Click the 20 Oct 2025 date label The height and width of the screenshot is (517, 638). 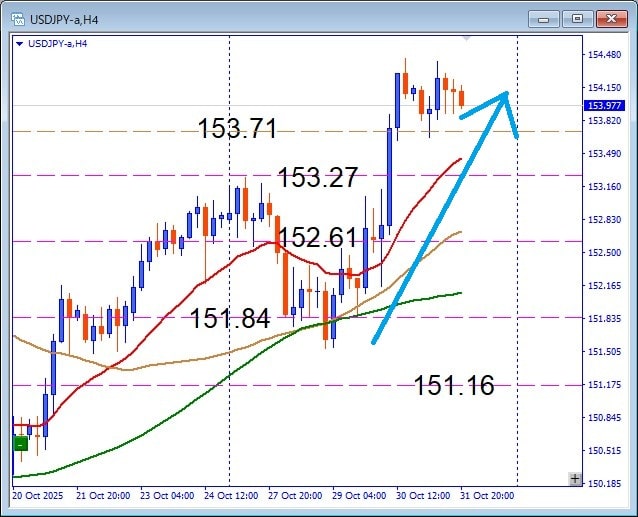[x=37, y=496]
